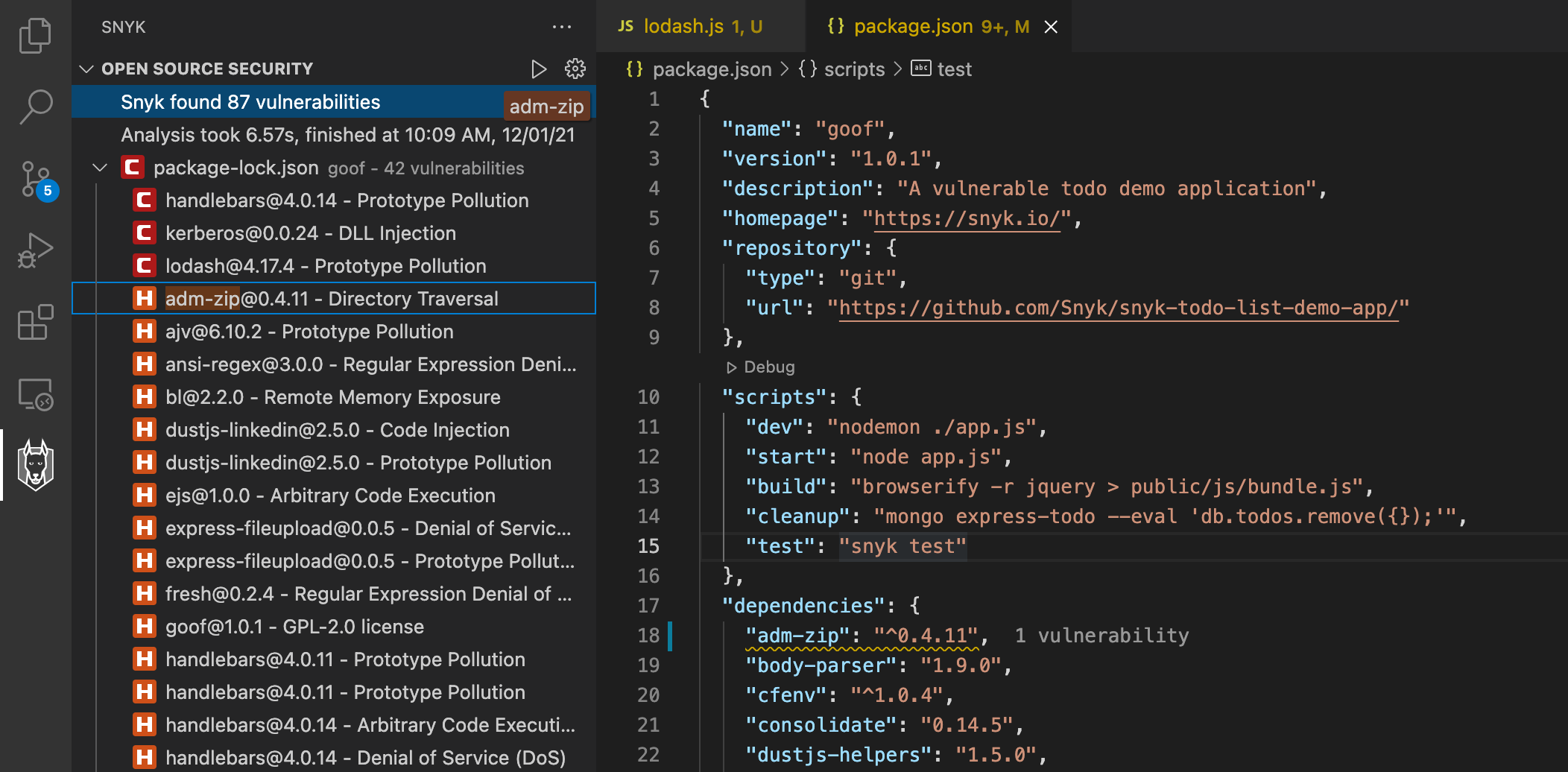Click the '1 vulnerability' annotation on adm-zip line
This screenshot has height=772, width=1568.
point(1101,636)
